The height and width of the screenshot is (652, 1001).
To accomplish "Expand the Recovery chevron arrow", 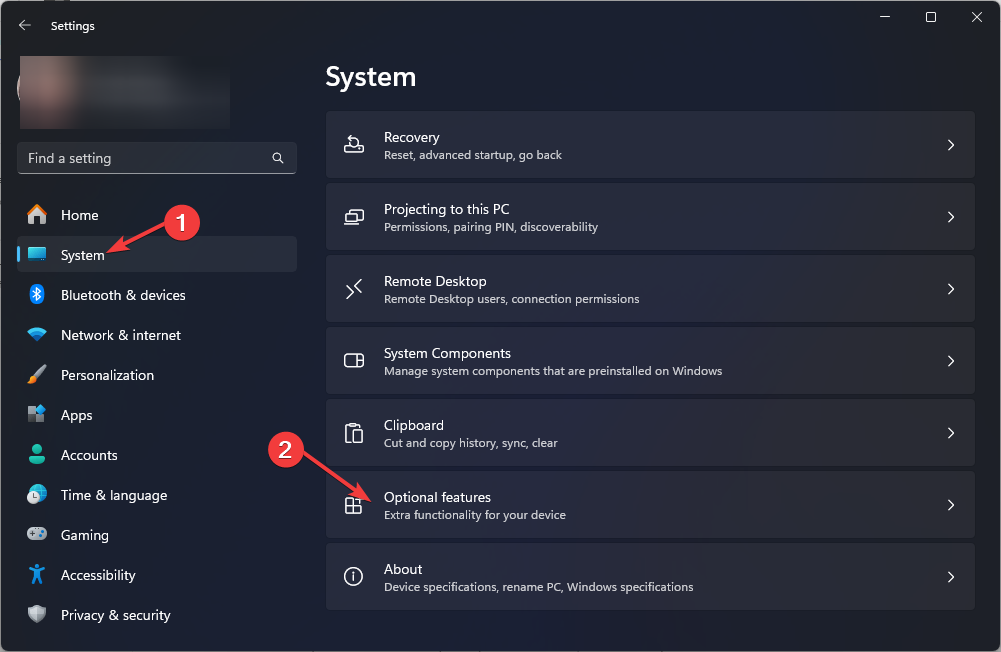I will tap(951, 145).
